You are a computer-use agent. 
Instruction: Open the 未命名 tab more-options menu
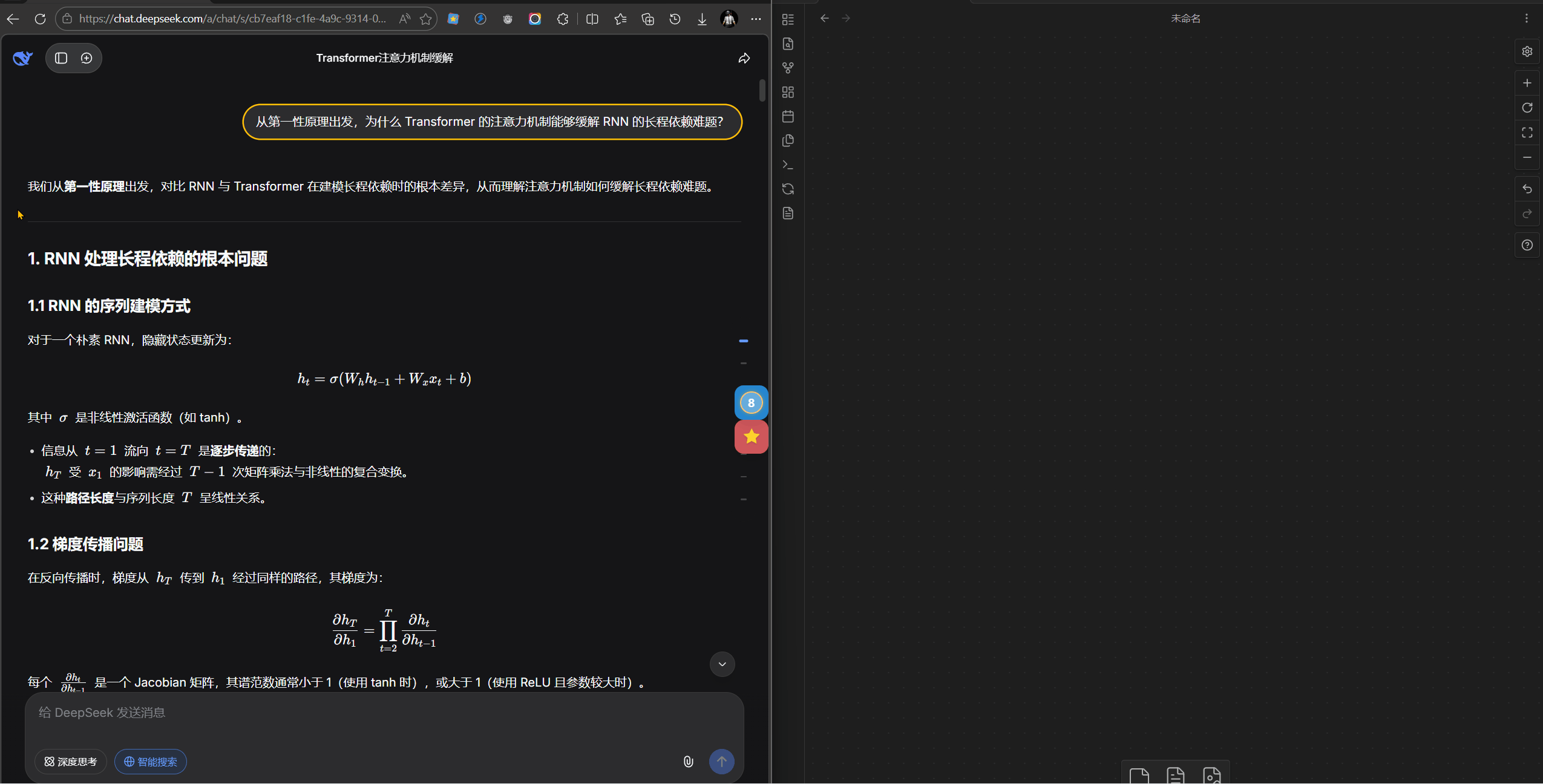[x=1526, y=19]
